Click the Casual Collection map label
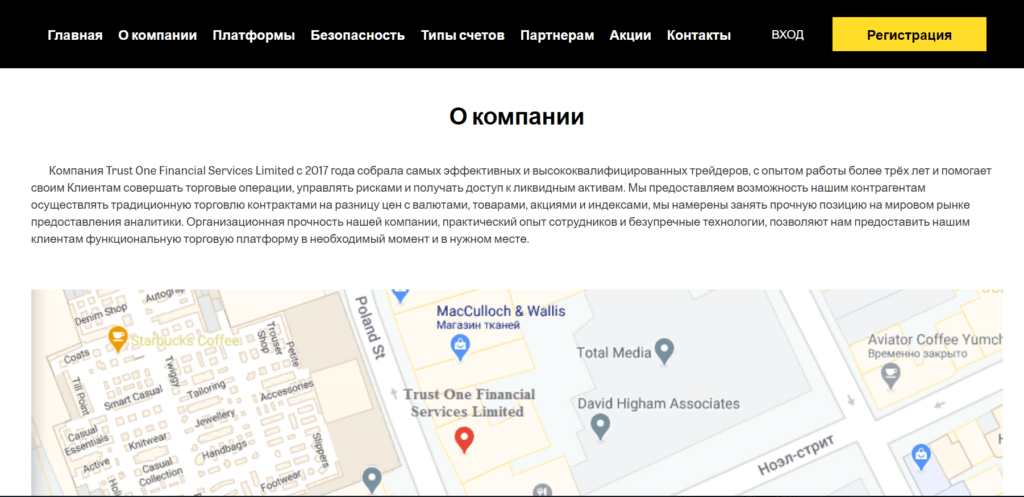The height and width of the screenshot is (497, 1024). [157, 474]
